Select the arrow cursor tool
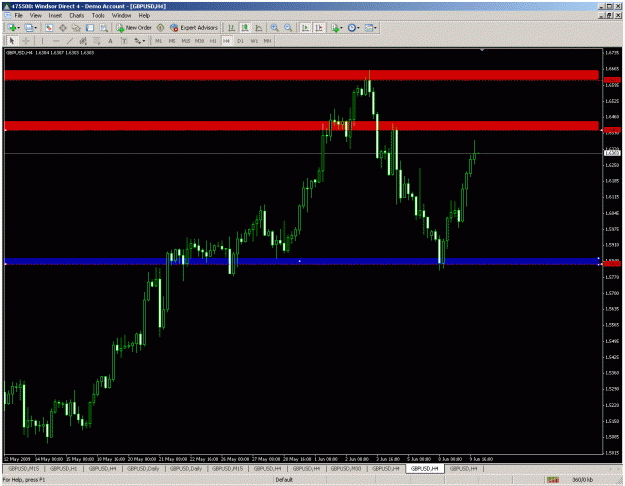Screen dimensions: 625x486 tap(12, 41)
